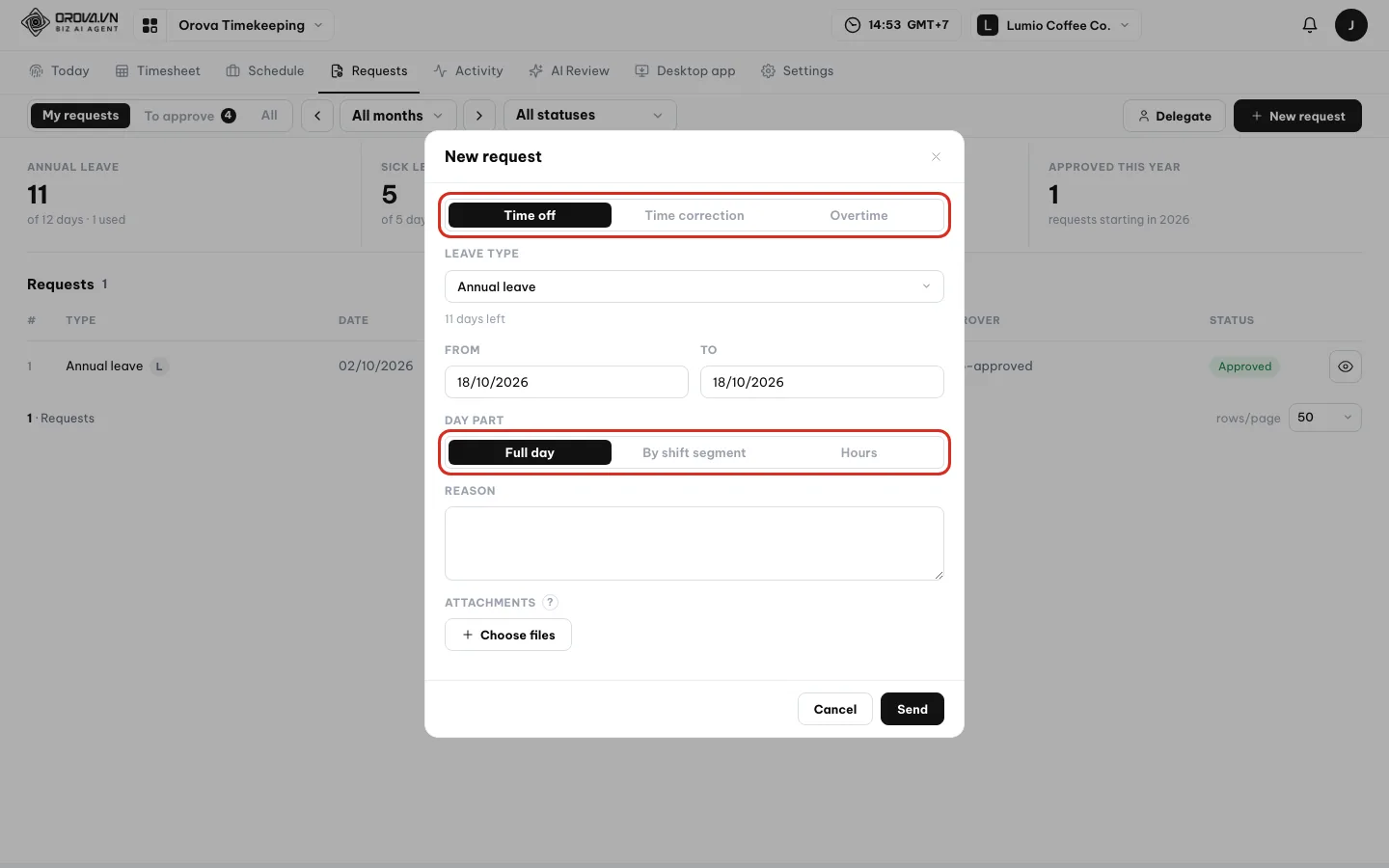
Task: Click the To date field
Action: click(822, 382)
